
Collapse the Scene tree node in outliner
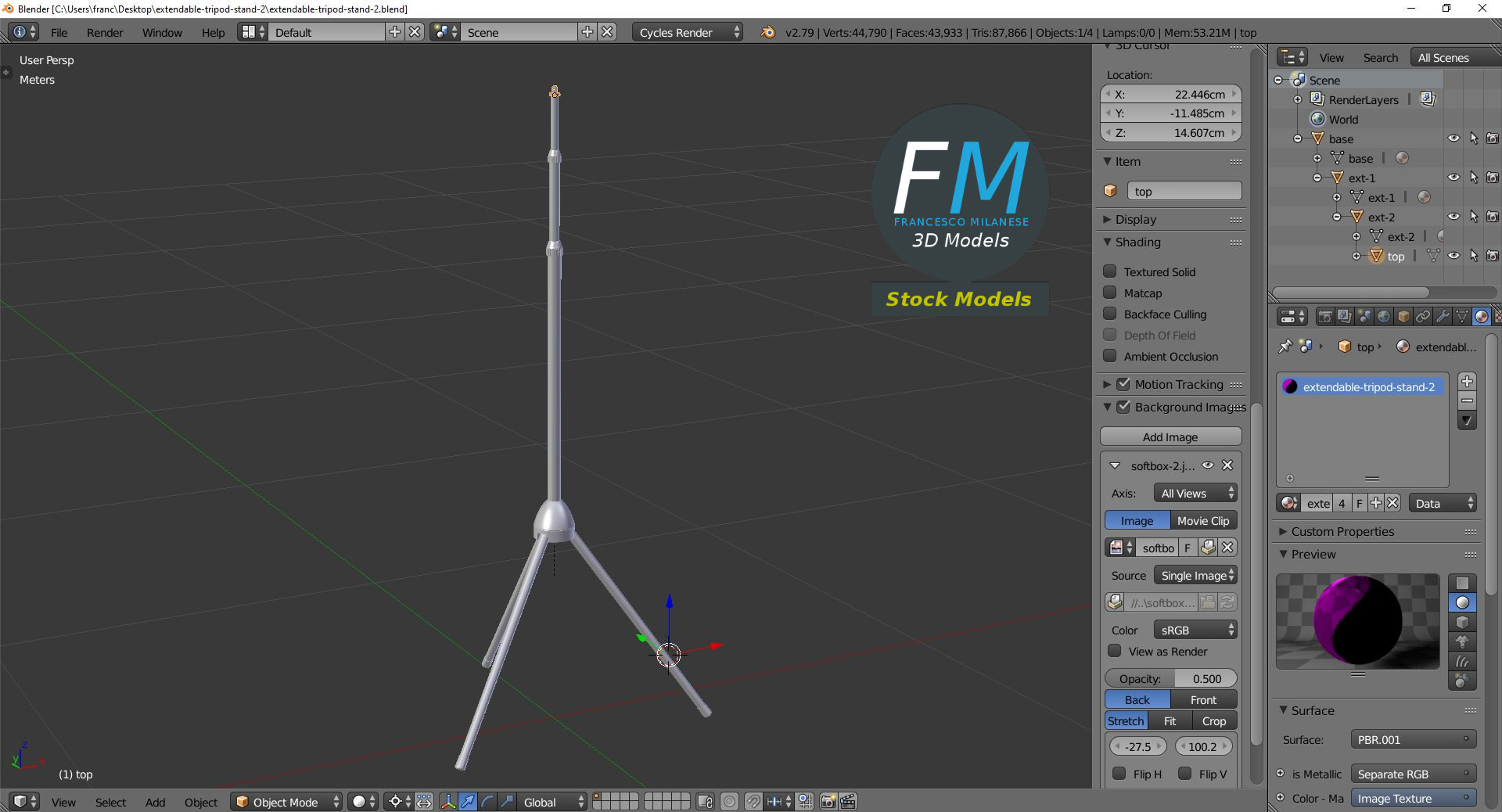(x=1278, y=80)
